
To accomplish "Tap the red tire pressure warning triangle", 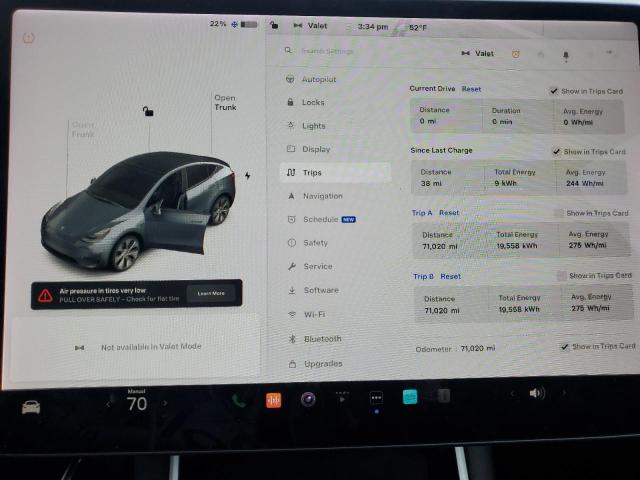I will tap(45, 295).
